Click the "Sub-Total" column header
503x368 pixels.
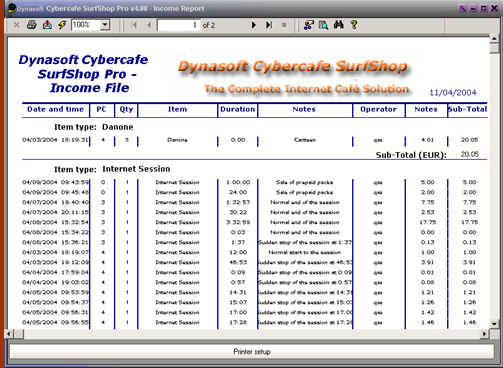[x=467, y=109]
